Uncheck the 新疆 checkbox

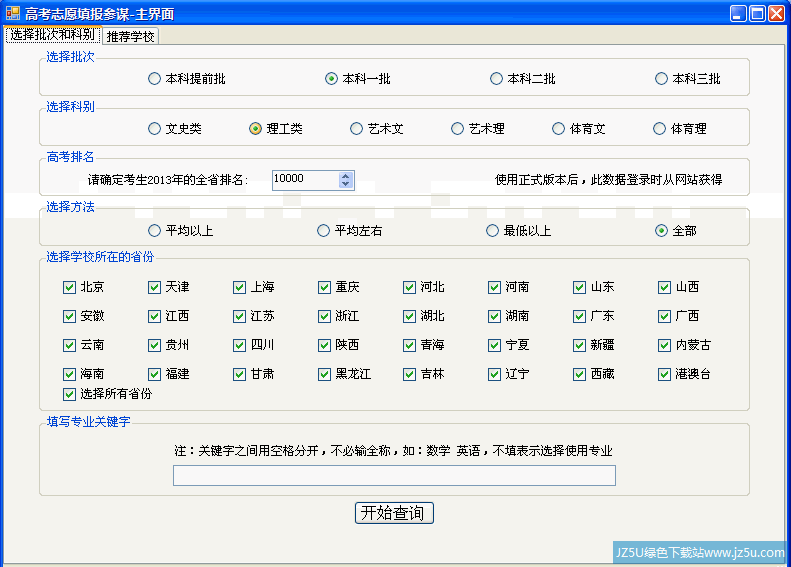coord(579,346)
